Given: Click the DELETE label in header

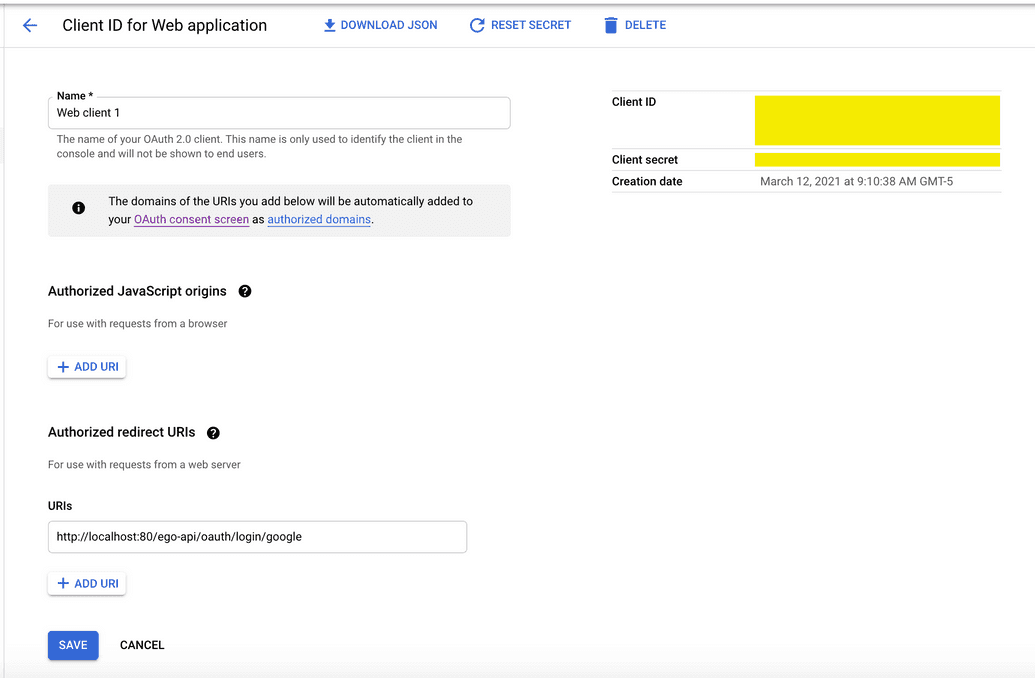Looking at the screenshot, I should tap(646, 25).
